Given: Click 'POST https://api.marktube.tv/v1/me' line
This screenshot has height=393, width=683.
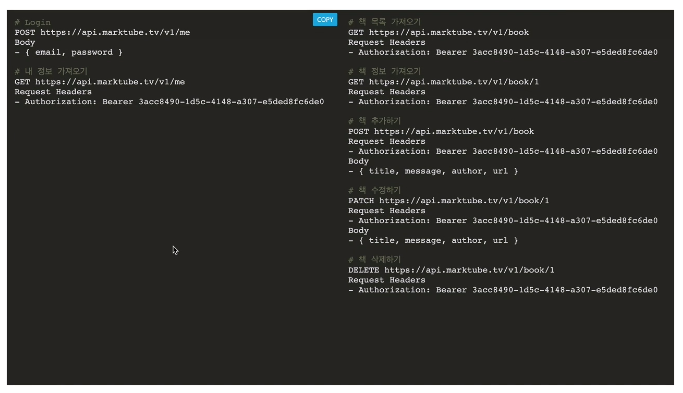Looking at the screenshot, I should pyautogui.click(x=102, y=32).
